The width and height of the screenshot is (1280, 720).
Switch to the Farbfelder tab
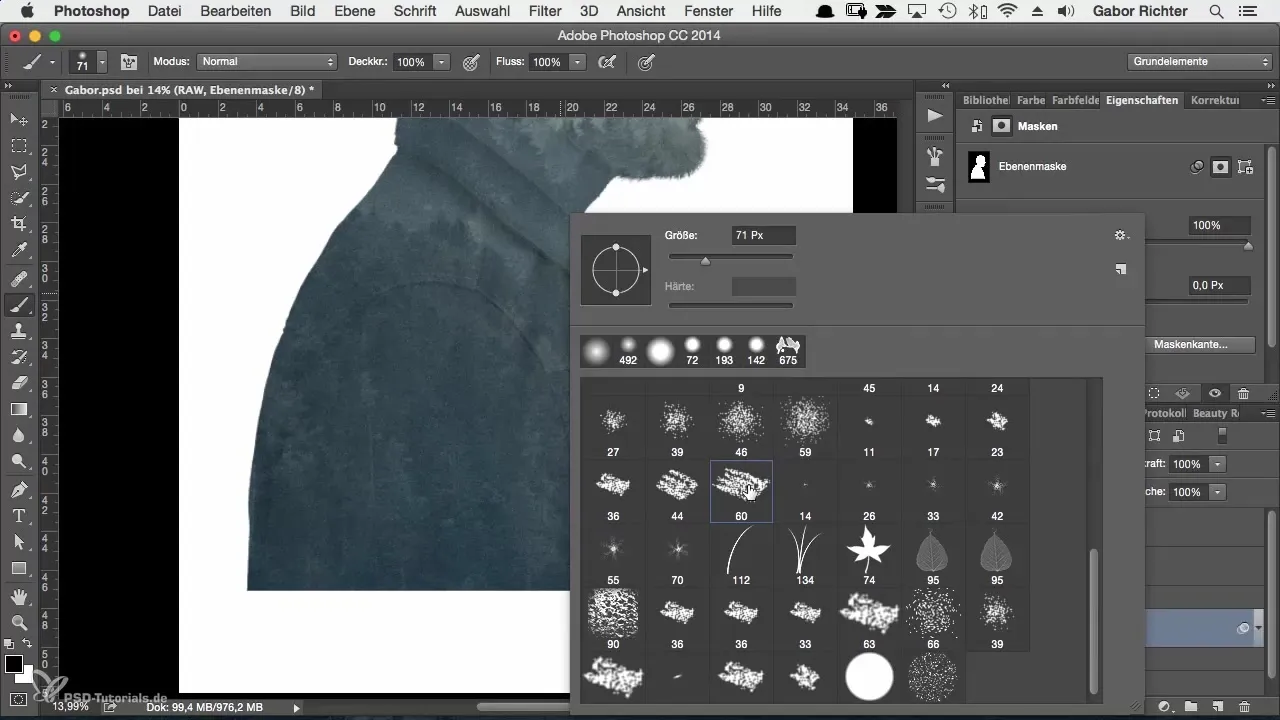(x=1075, y=100)
